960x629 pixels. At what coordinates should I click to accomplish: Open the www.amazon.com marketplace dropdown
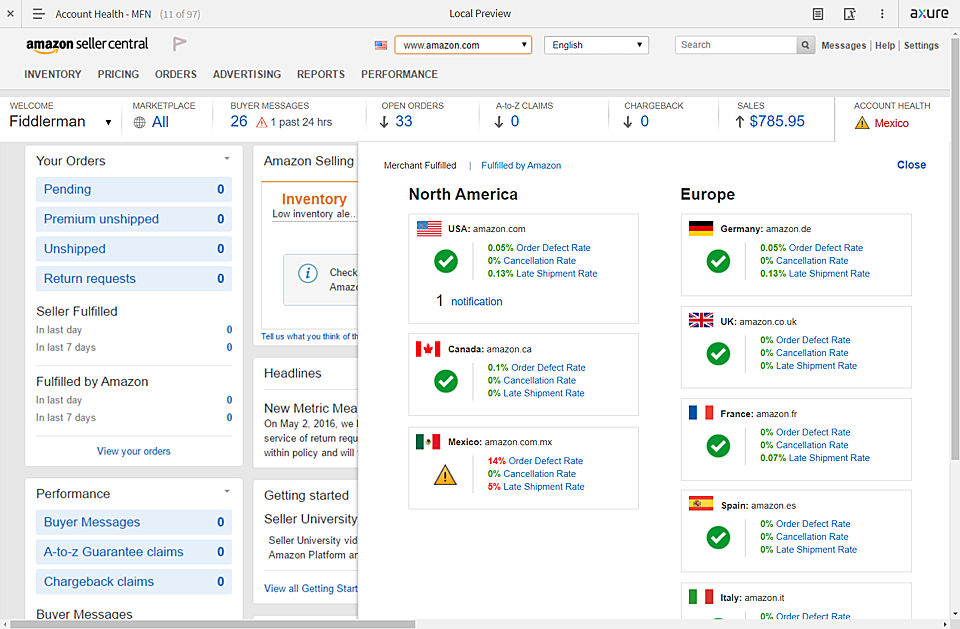click(463, 45)
